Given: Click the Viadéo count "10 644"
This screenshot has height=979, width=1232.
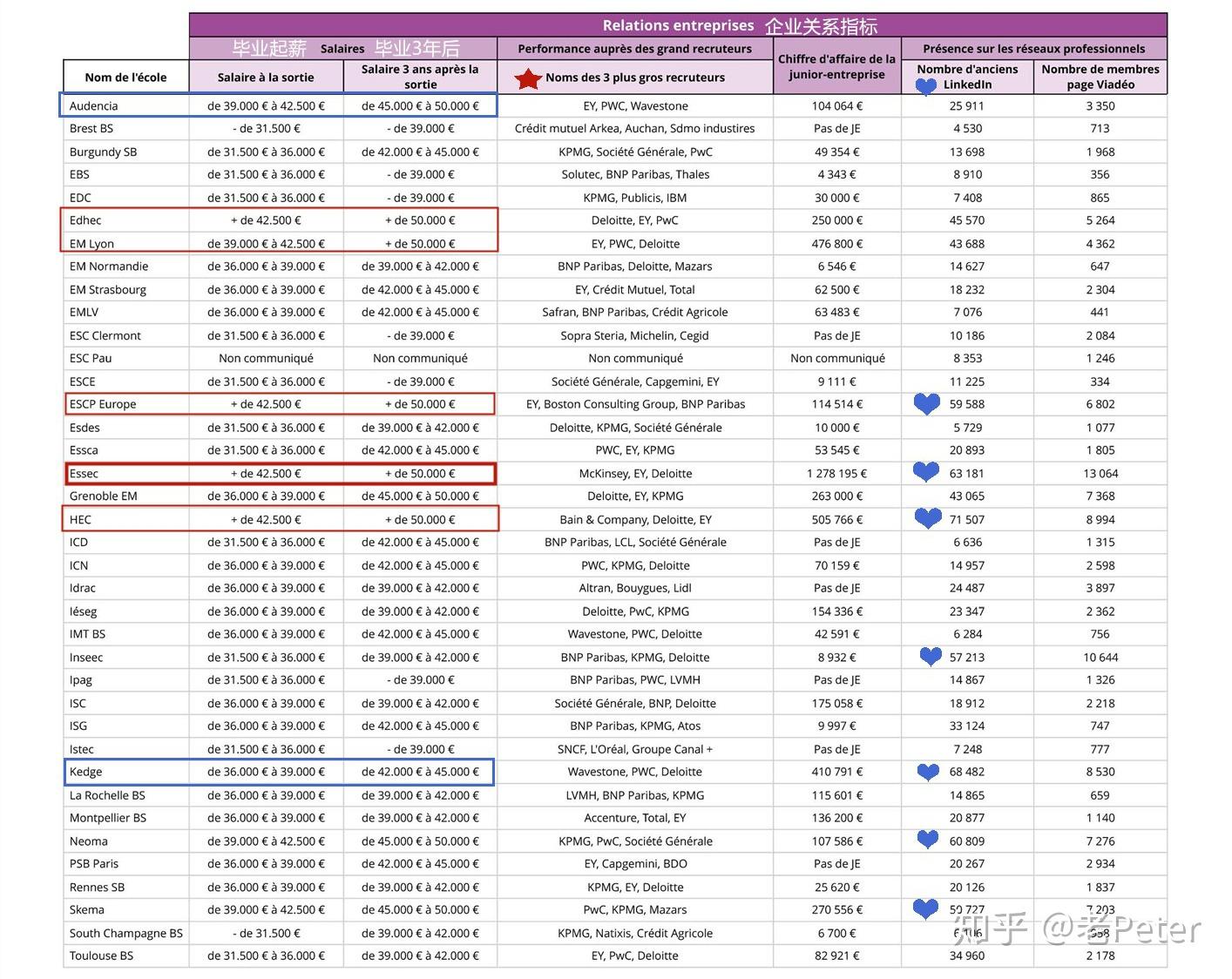Looking at the screenshot, I should pyautogui.click(x=1100, y=658).
